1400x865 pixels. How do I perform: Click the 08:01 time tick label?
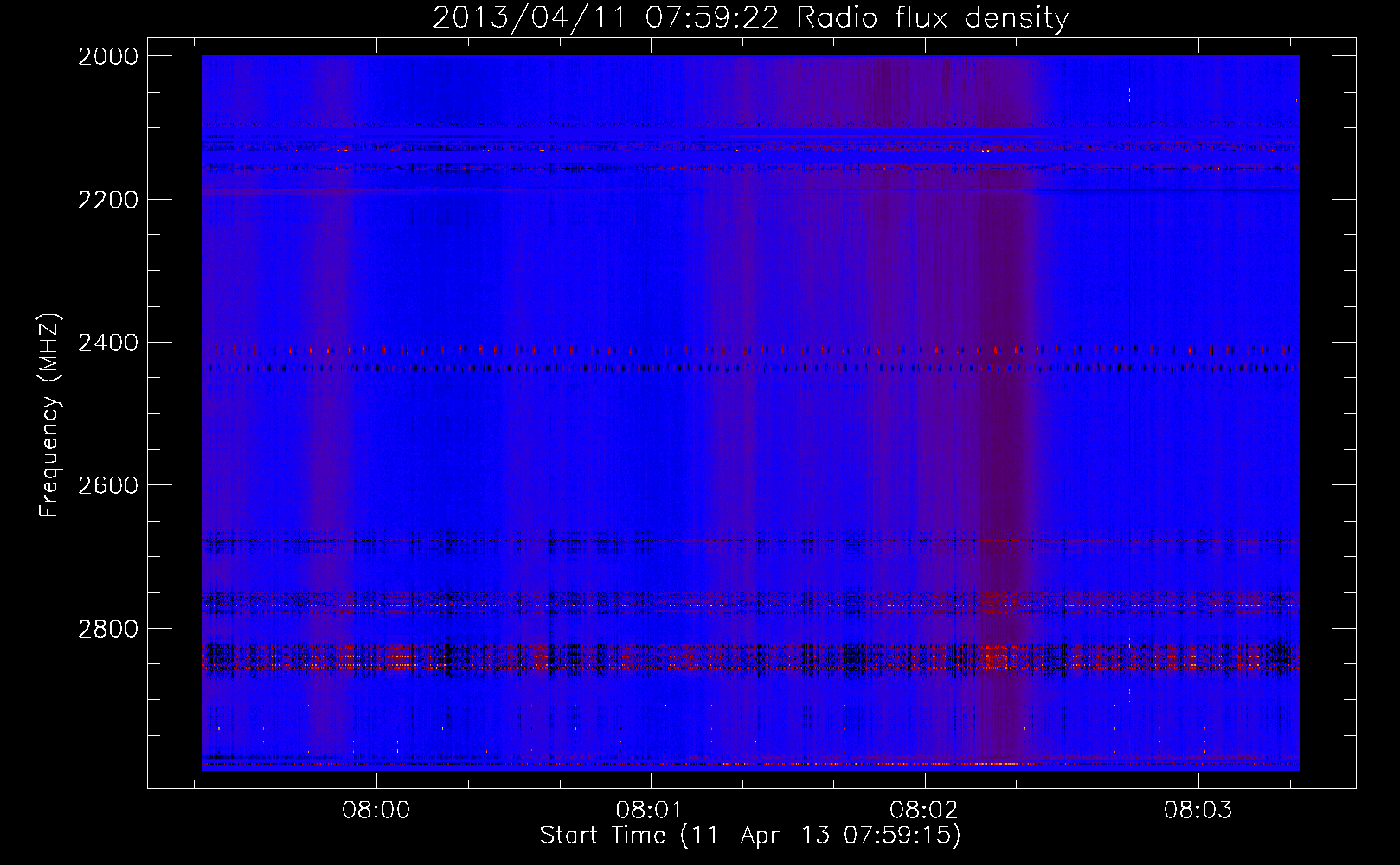coord(650,811)
